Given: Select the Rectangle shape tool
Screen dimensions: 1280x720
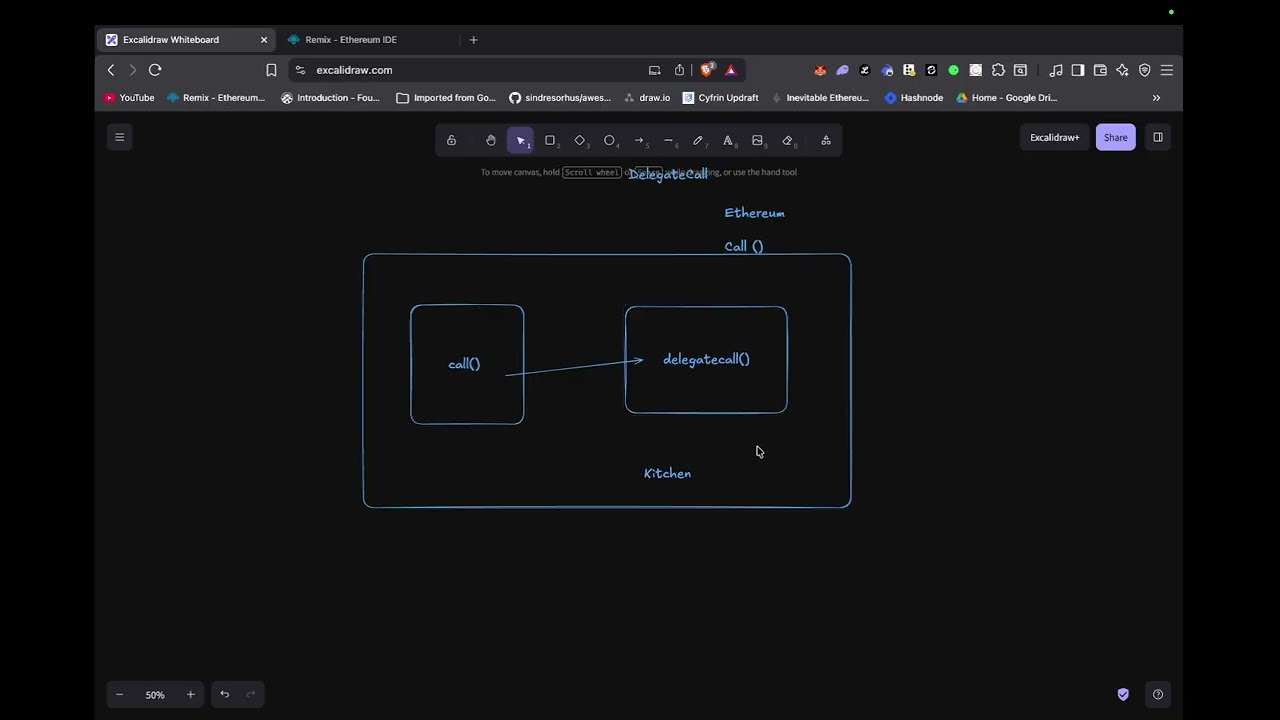Looking at the screenshot, I should (550, 140).
